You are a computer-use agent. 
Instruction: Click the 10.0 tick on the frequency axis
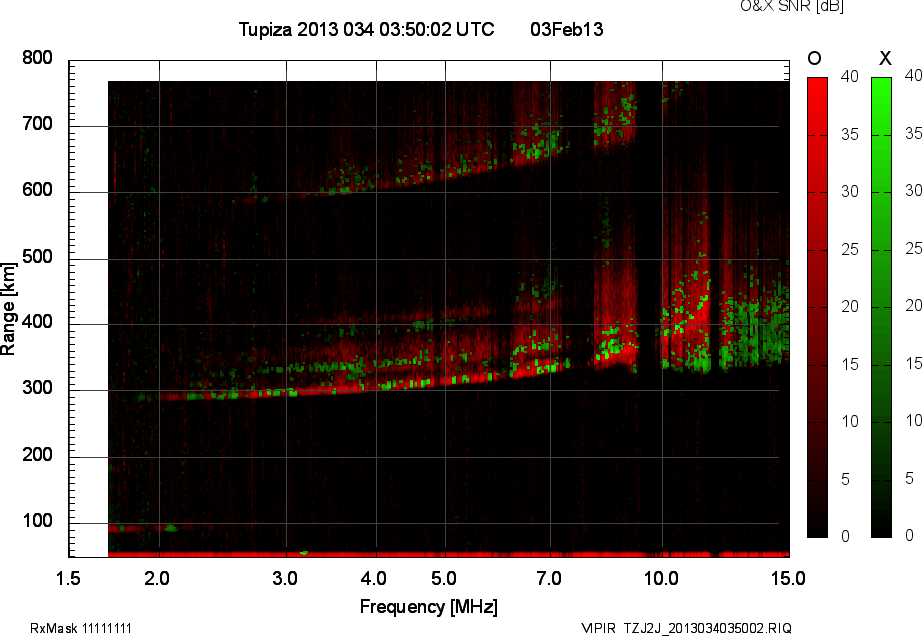(661, 578)
